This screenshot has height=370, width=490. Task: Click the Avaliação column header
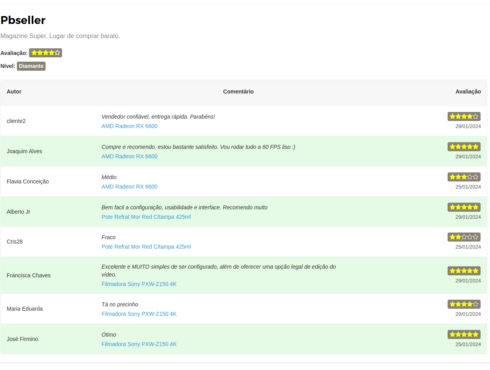pos(468,91)
